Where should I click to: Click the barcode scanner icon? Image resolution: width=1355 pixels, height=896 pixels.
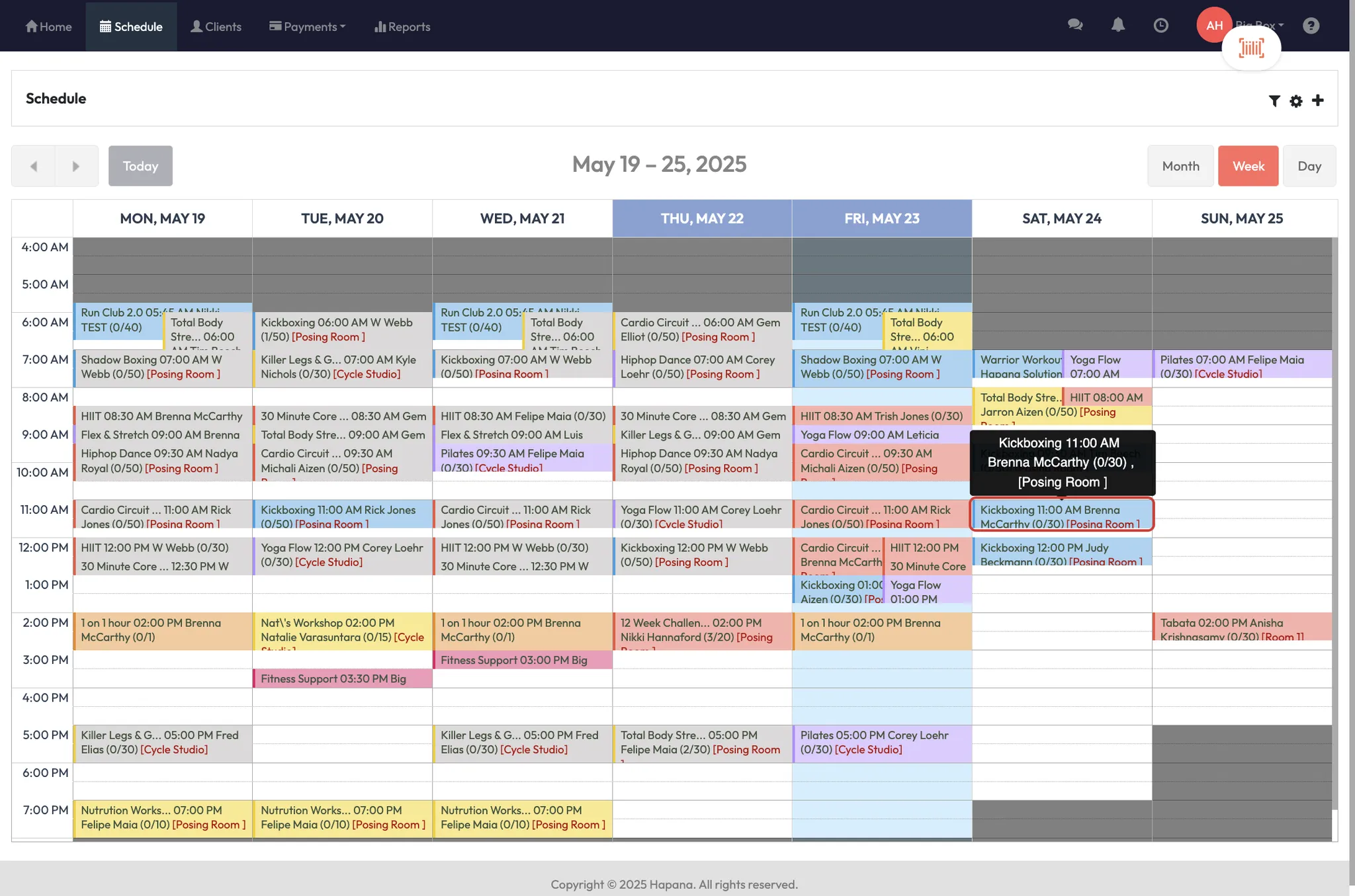[x=1251, y=48]
